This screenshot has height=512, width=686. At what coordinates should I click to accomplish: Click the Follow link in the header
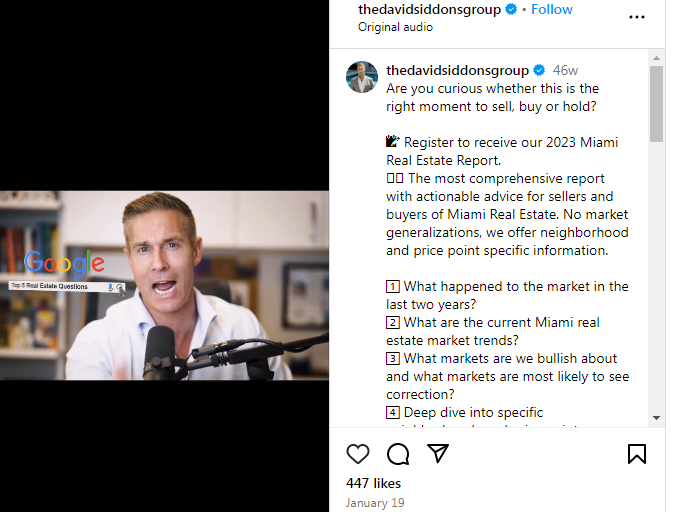pos(552,9)
